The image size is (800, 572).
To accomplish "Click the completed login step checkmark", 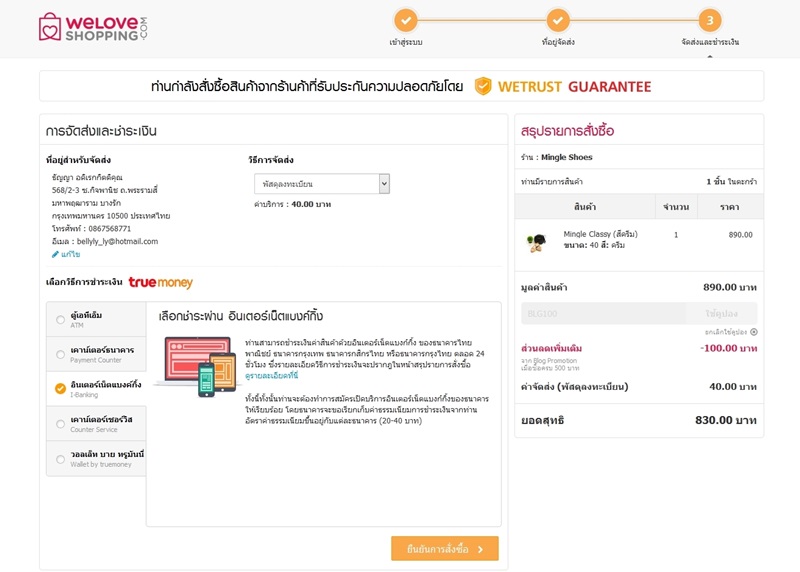I will (x=406, y=20).
